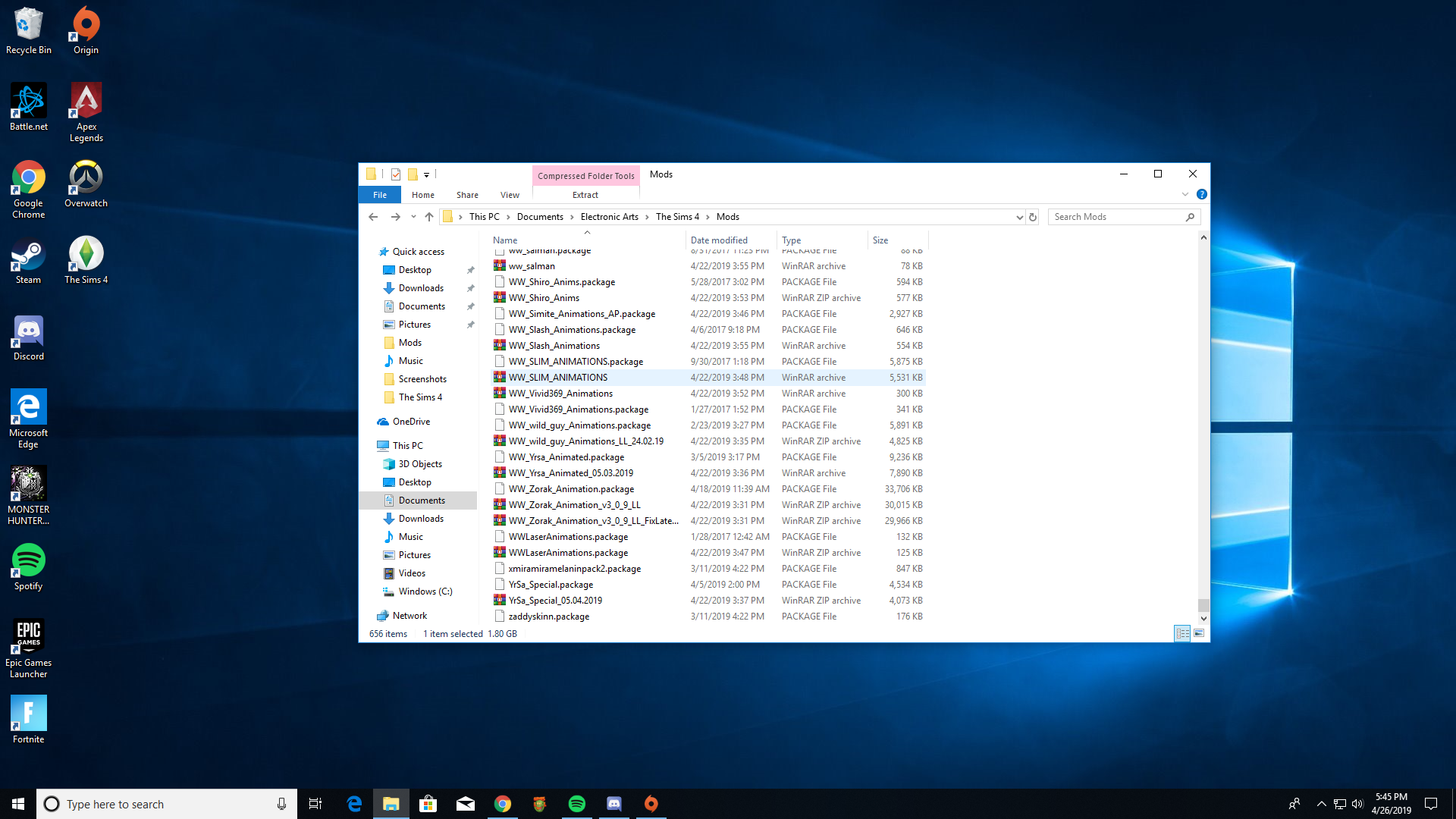Open The Sims 4 desktop icon
Image resolution: width=1456 pixels, height=819 pixels.
pos(86,261)
